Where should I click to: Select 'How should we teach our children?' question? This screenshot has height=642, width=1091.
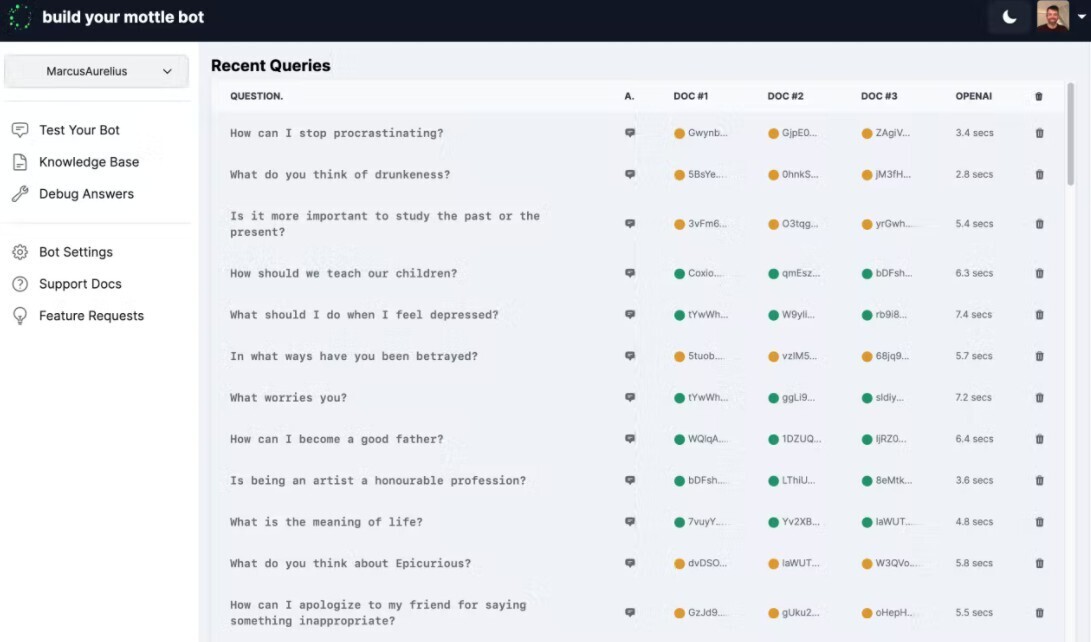343,273
